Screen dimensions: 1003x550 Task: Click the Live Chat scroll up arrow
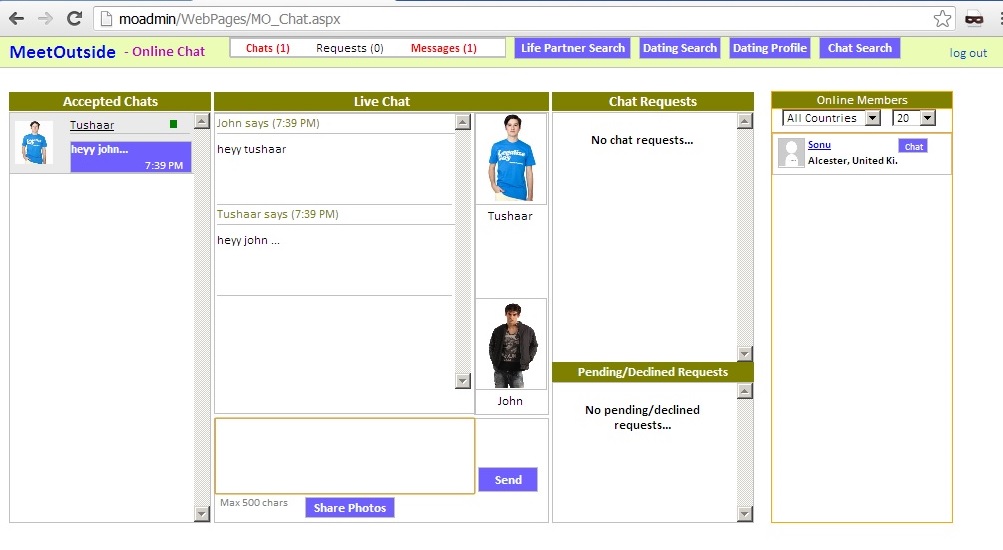click(x=463, y=122)
